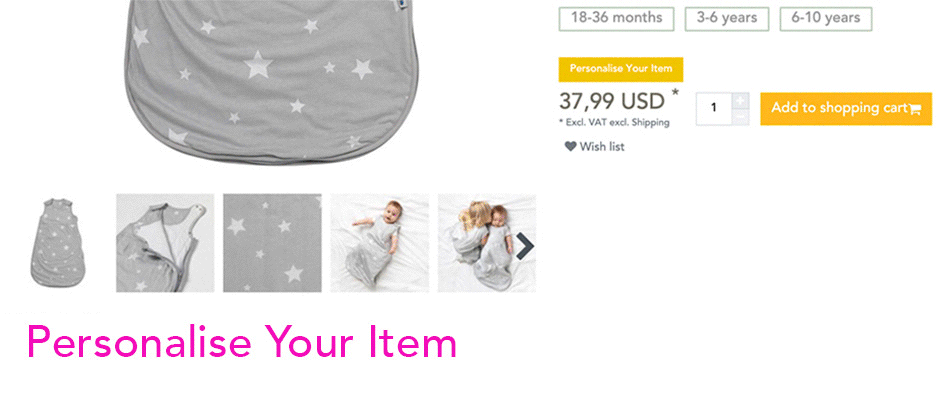Select the 18-36 months size option
The image size is (950, 400).
click(x=616, y=19)
